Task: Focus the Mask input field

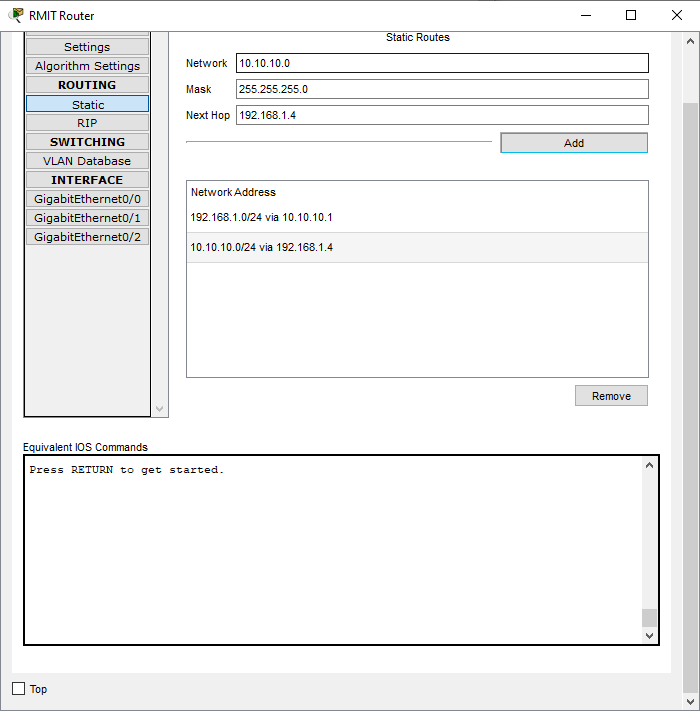Action: coord(442,89)
